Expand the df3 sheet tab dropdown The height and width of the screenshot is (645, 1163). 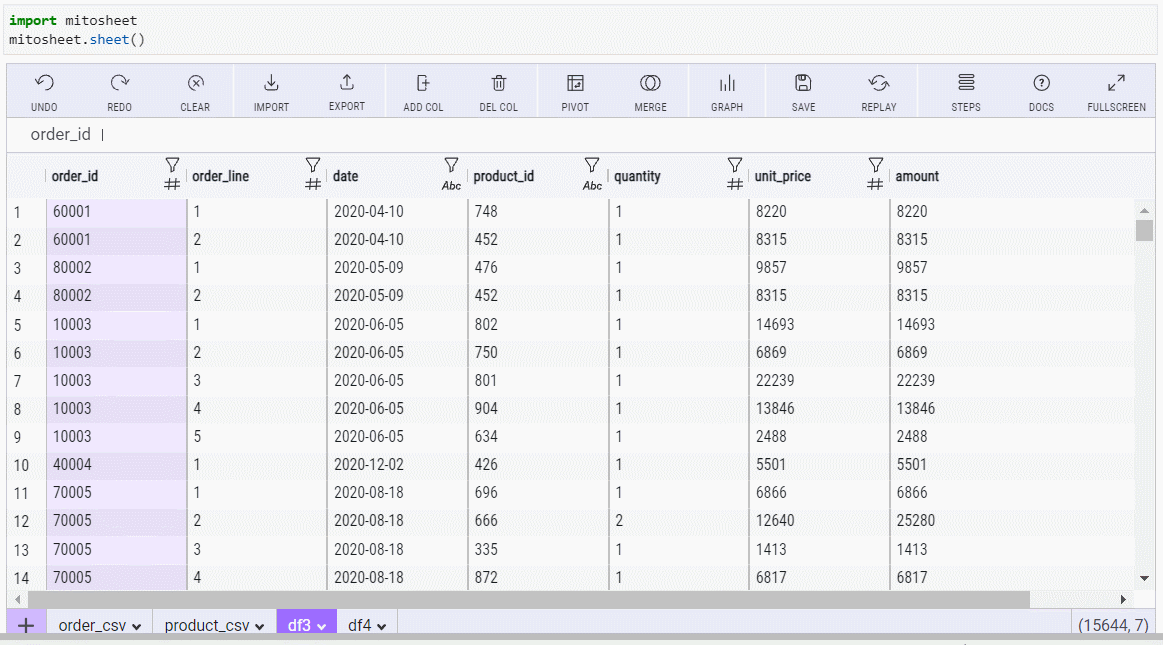click(322, 627)
